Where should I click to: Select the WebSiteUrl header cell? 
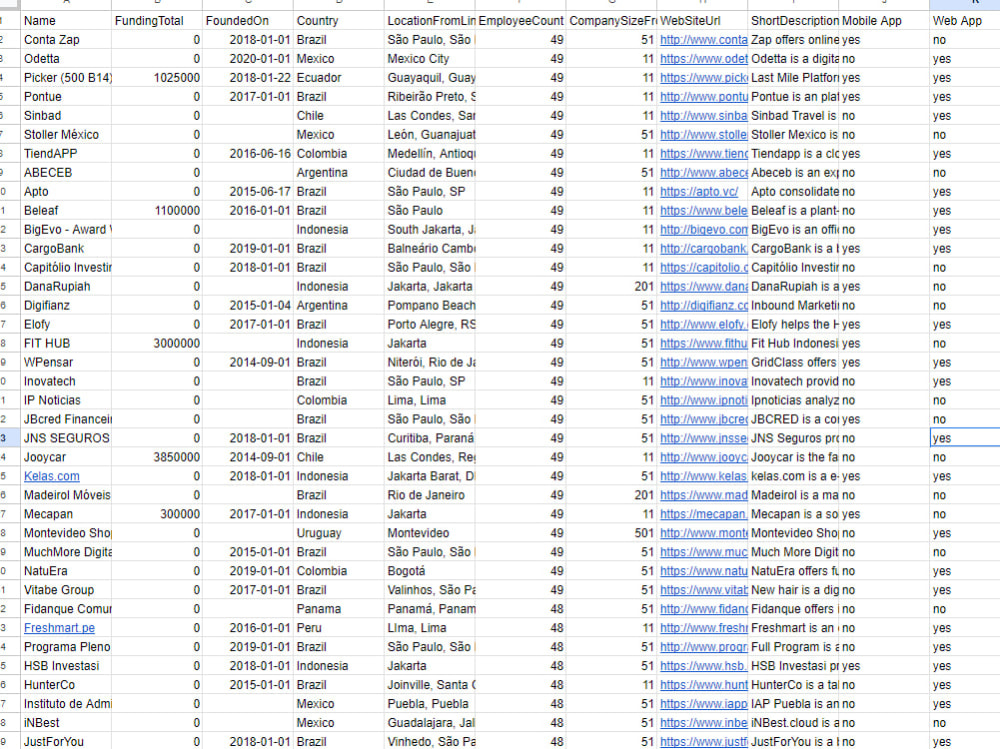[702, 20]
